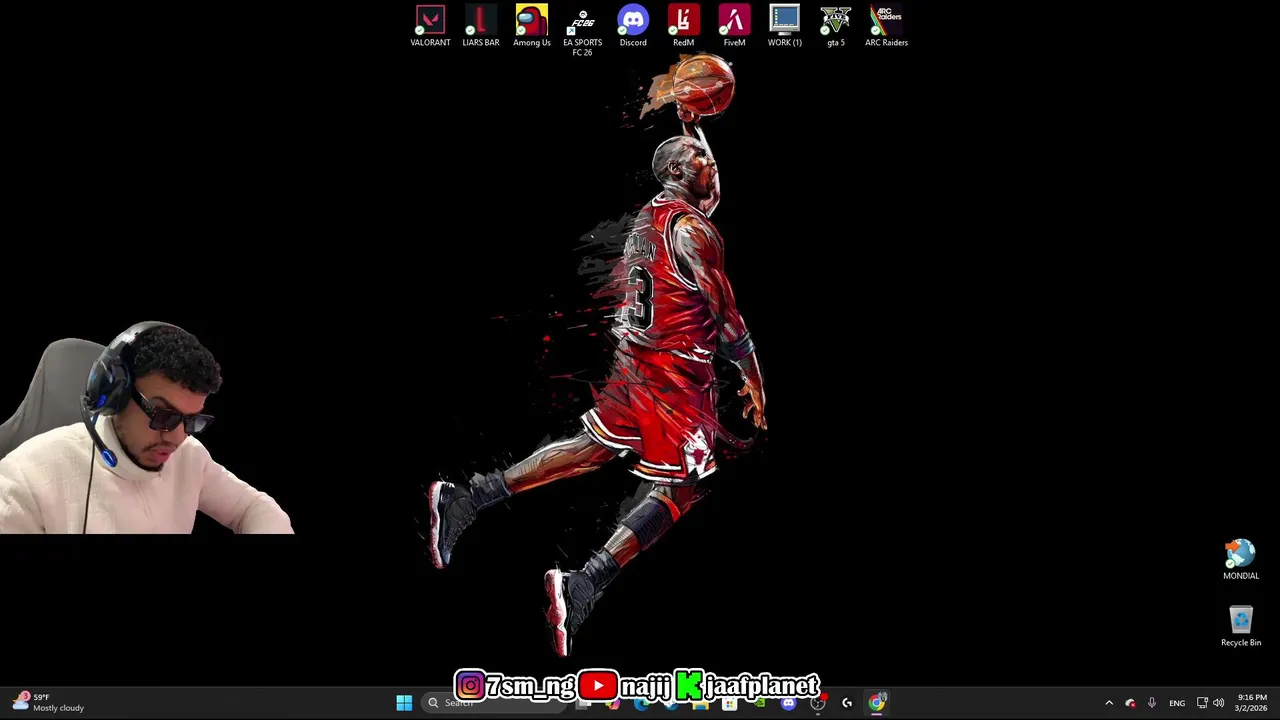
Task: Click the OneDrive tray icon with the error badge
Action: coord(1130,703)
